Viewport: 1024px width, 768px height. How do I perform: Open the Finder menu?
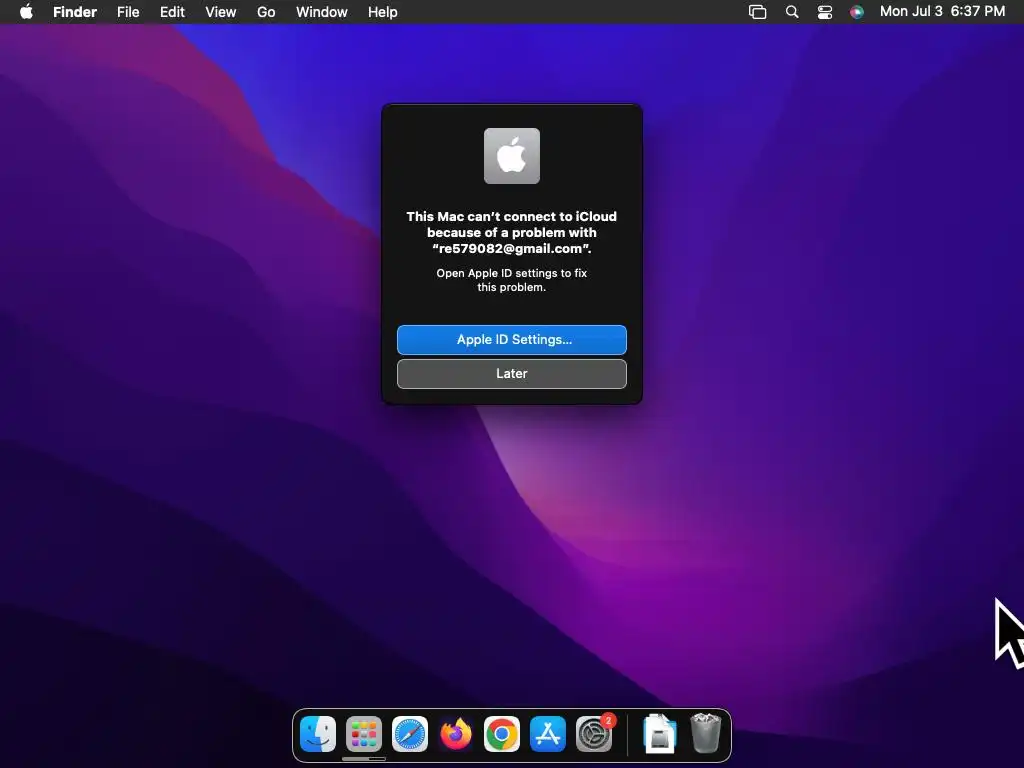(75, 12)
